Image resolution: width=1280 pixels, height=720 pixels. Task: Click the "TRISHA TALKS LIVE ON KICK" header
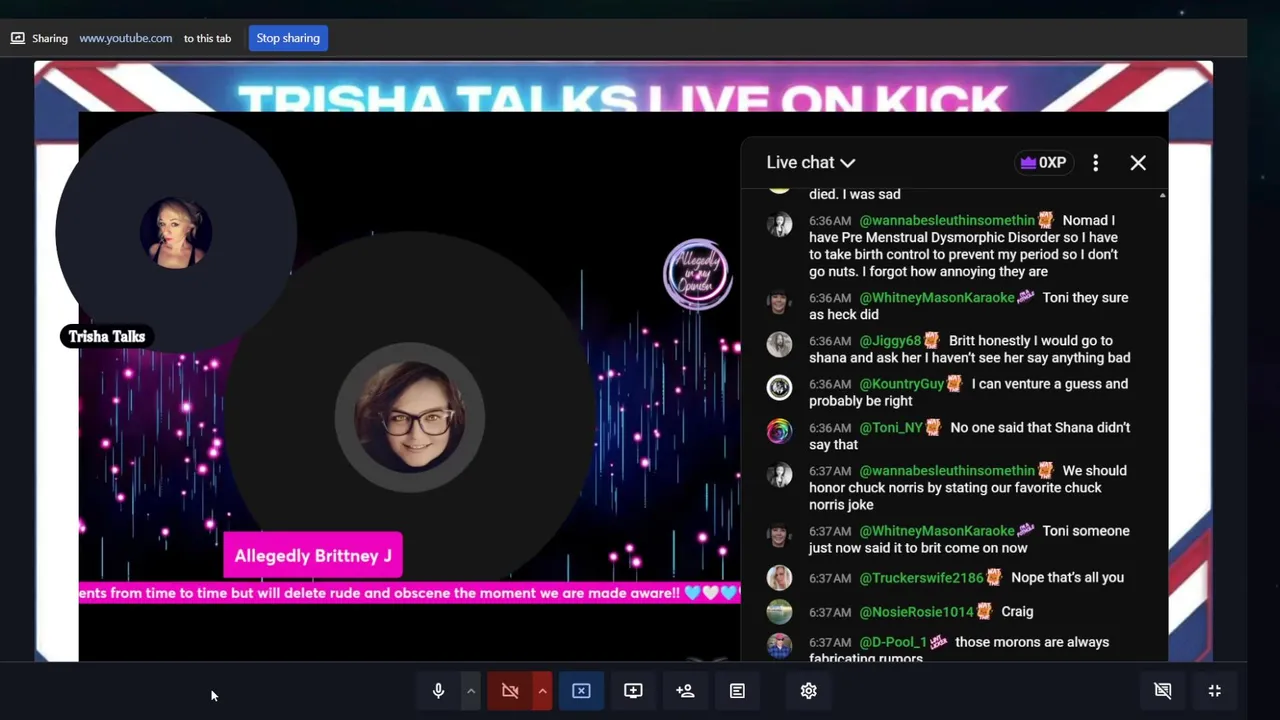point(621,99)
